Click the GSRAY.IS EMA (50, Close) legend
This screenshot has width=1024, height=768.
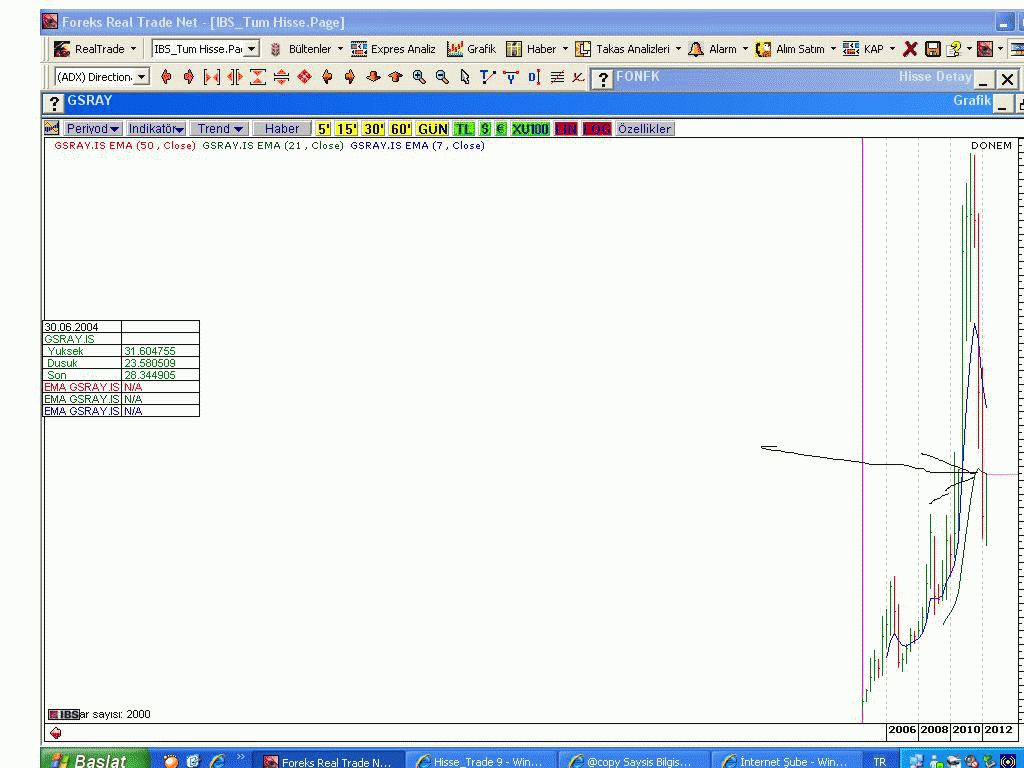pos(125,146)
